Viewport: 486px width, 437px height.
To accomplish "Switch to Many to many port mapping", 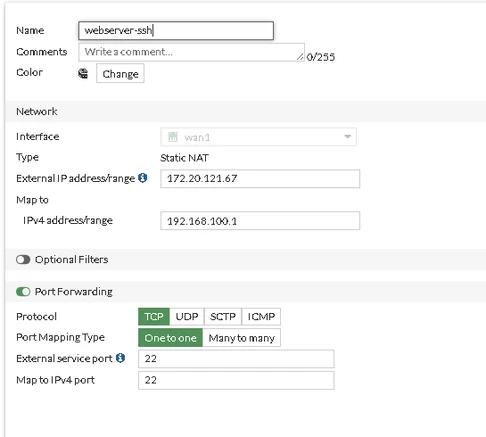I will [241, 338].
